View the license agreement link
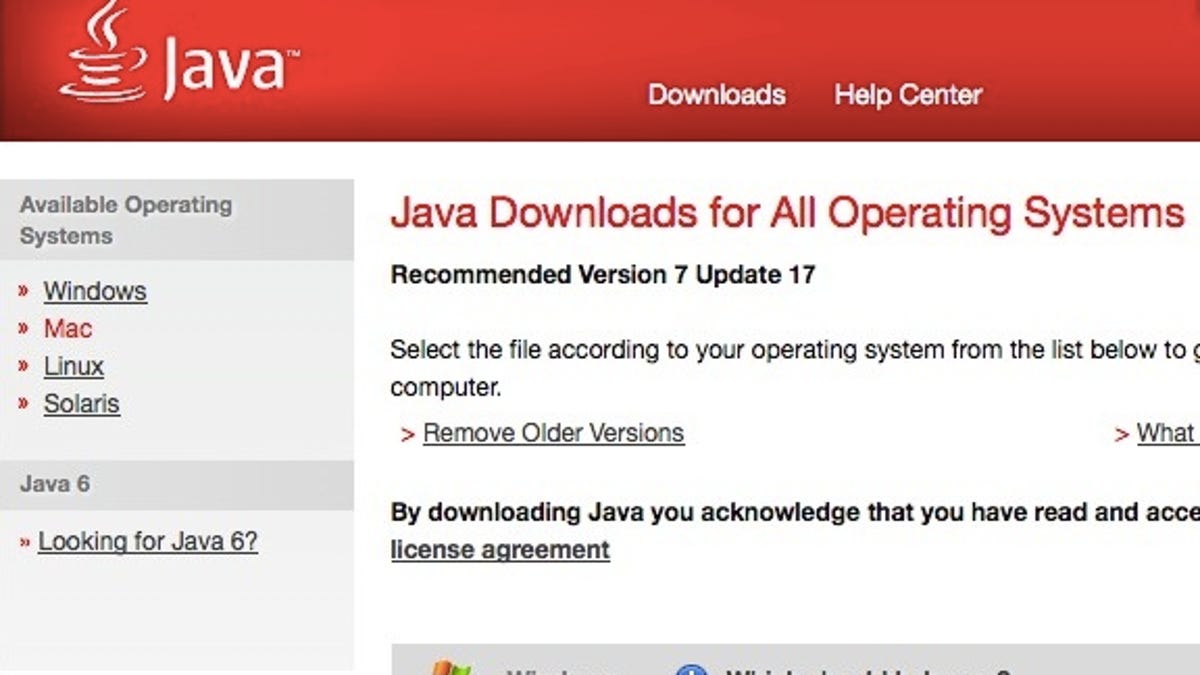Screen dimensions: 1200x675 tap(500, 550)
